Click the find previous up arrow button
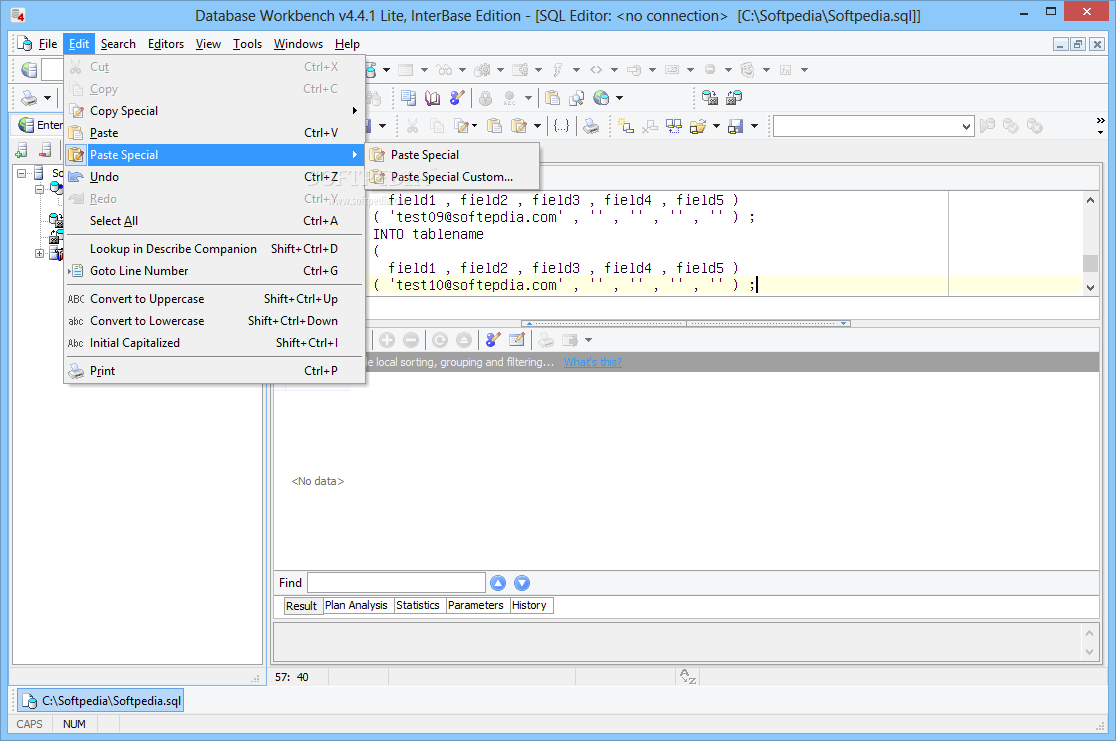Image resolution: width=1116 pixels, height=741 pixels. [498, 583]
